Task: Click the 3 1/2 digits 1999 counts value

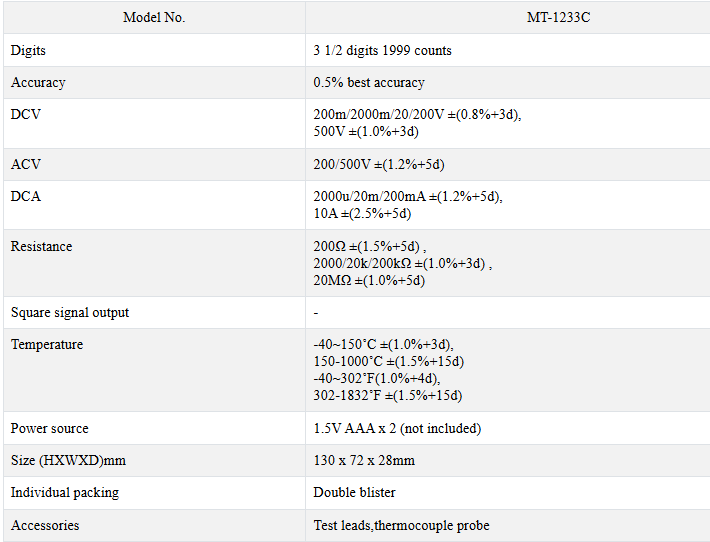Action: [382, 50]
